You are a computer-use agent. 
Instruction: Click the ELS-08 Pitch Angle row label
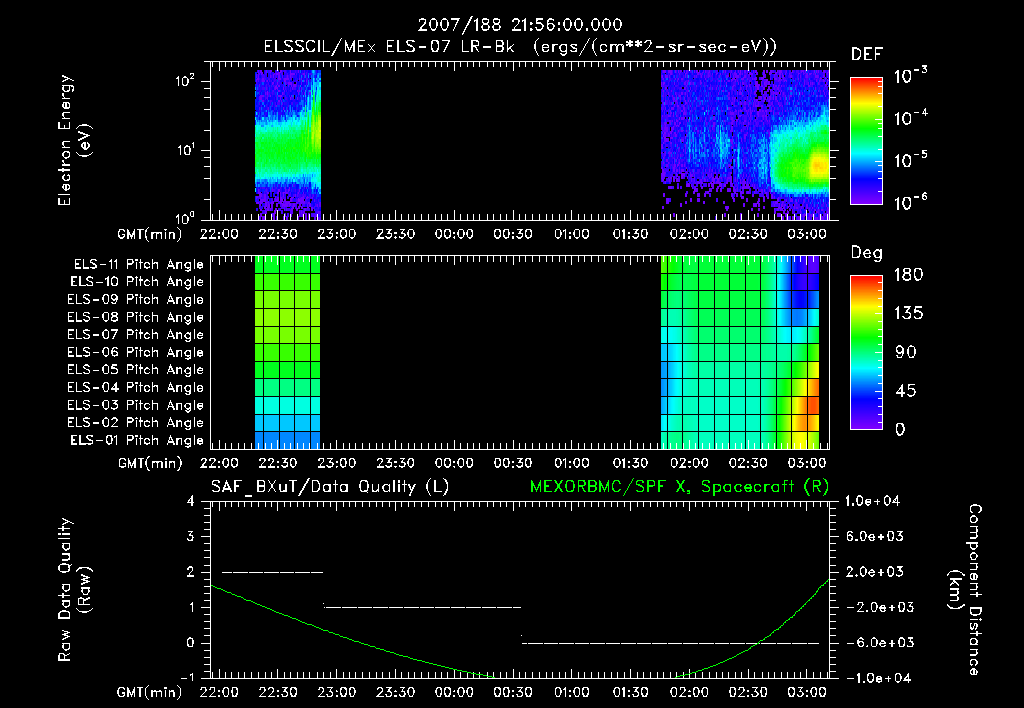[135, 317]
